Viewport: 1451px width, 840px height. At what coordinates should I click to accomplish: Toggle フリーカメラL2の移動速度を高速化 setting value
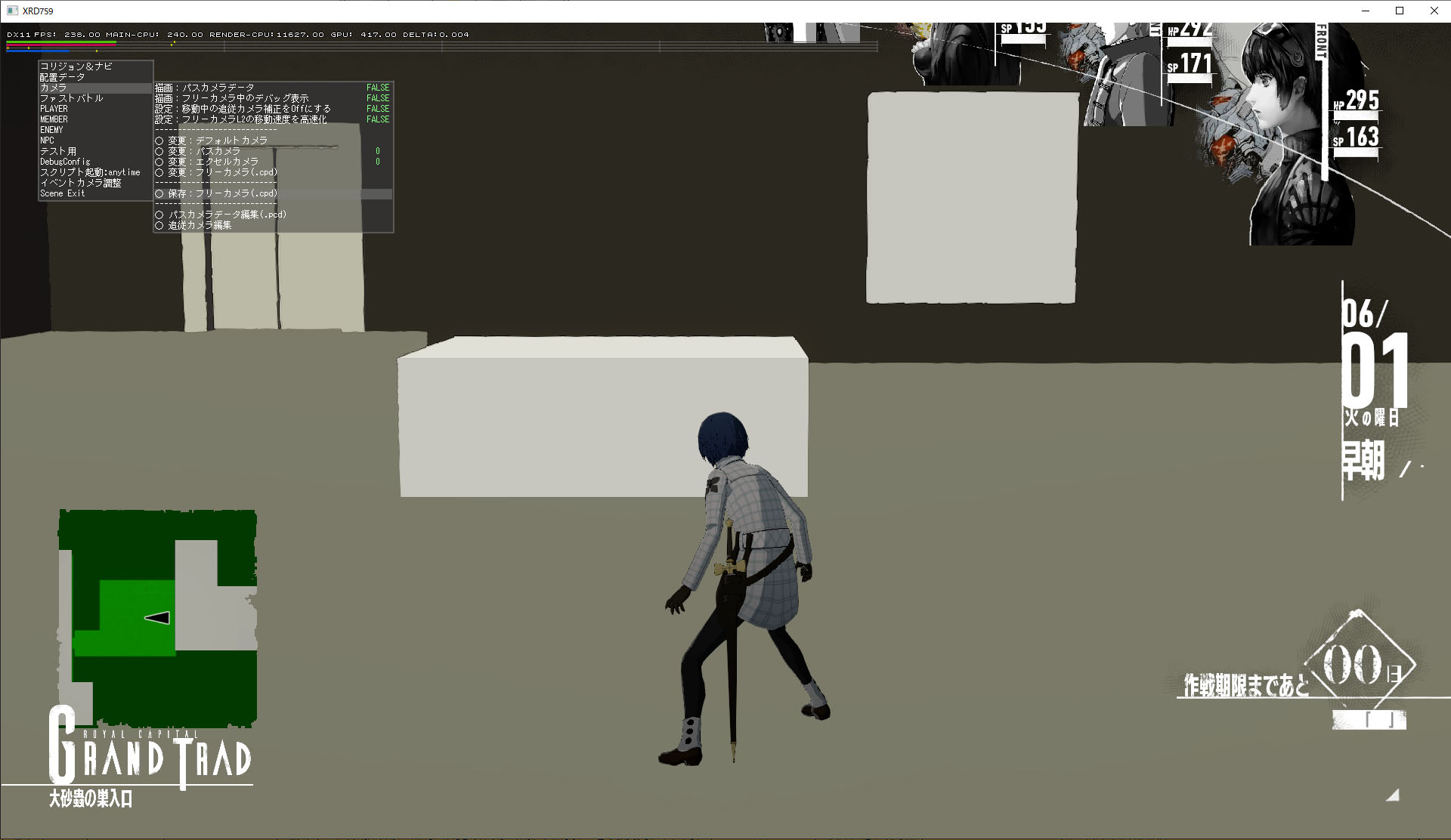point(378,119)
